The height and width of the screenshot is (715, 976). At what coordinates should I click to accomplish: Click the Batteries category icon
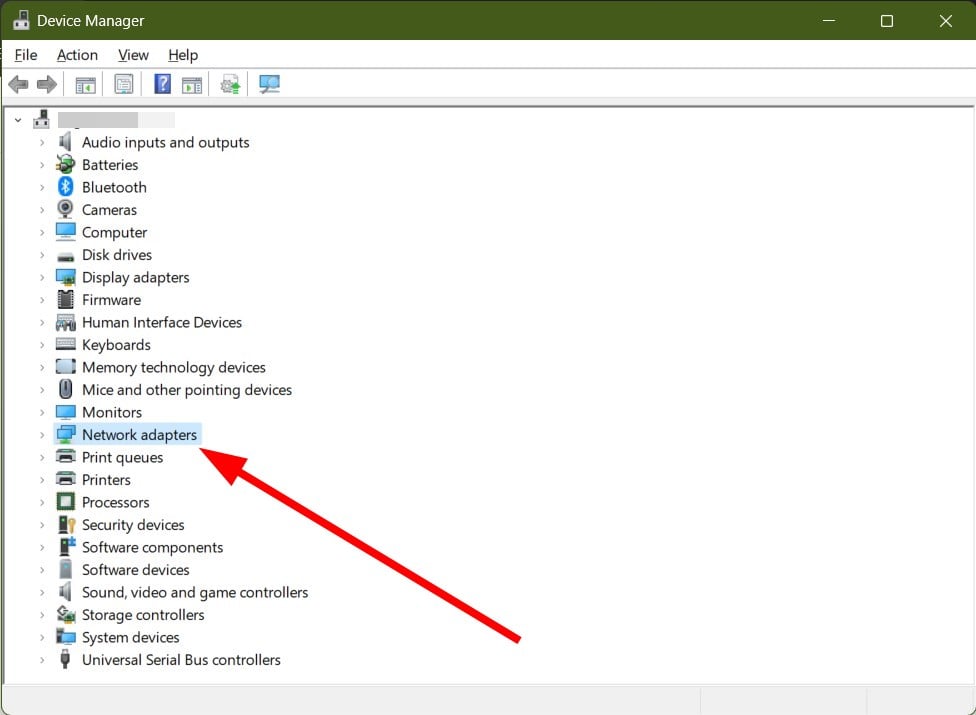pos(65,164)
